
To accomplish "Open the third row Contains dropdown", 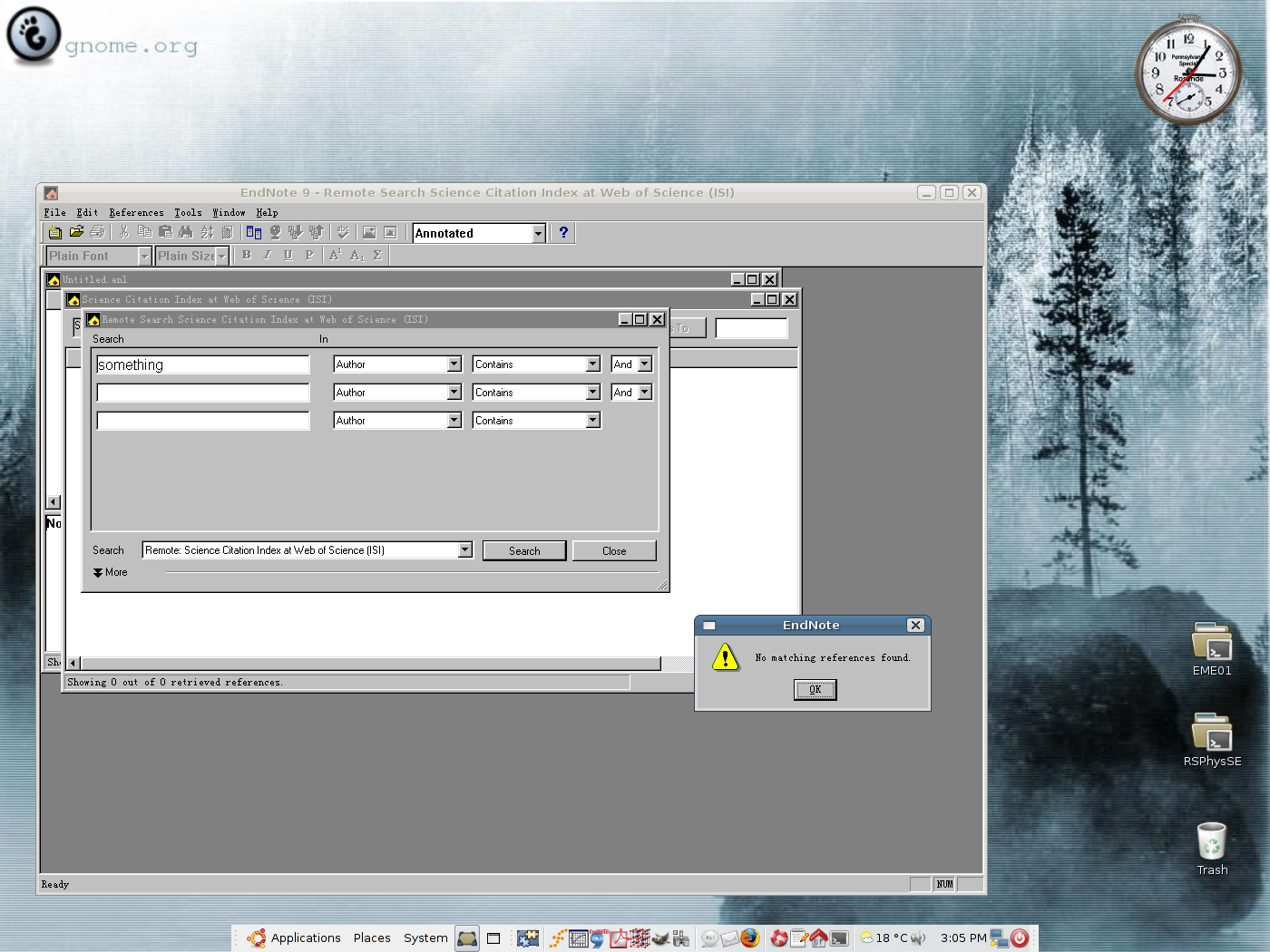I will [593, 421].
